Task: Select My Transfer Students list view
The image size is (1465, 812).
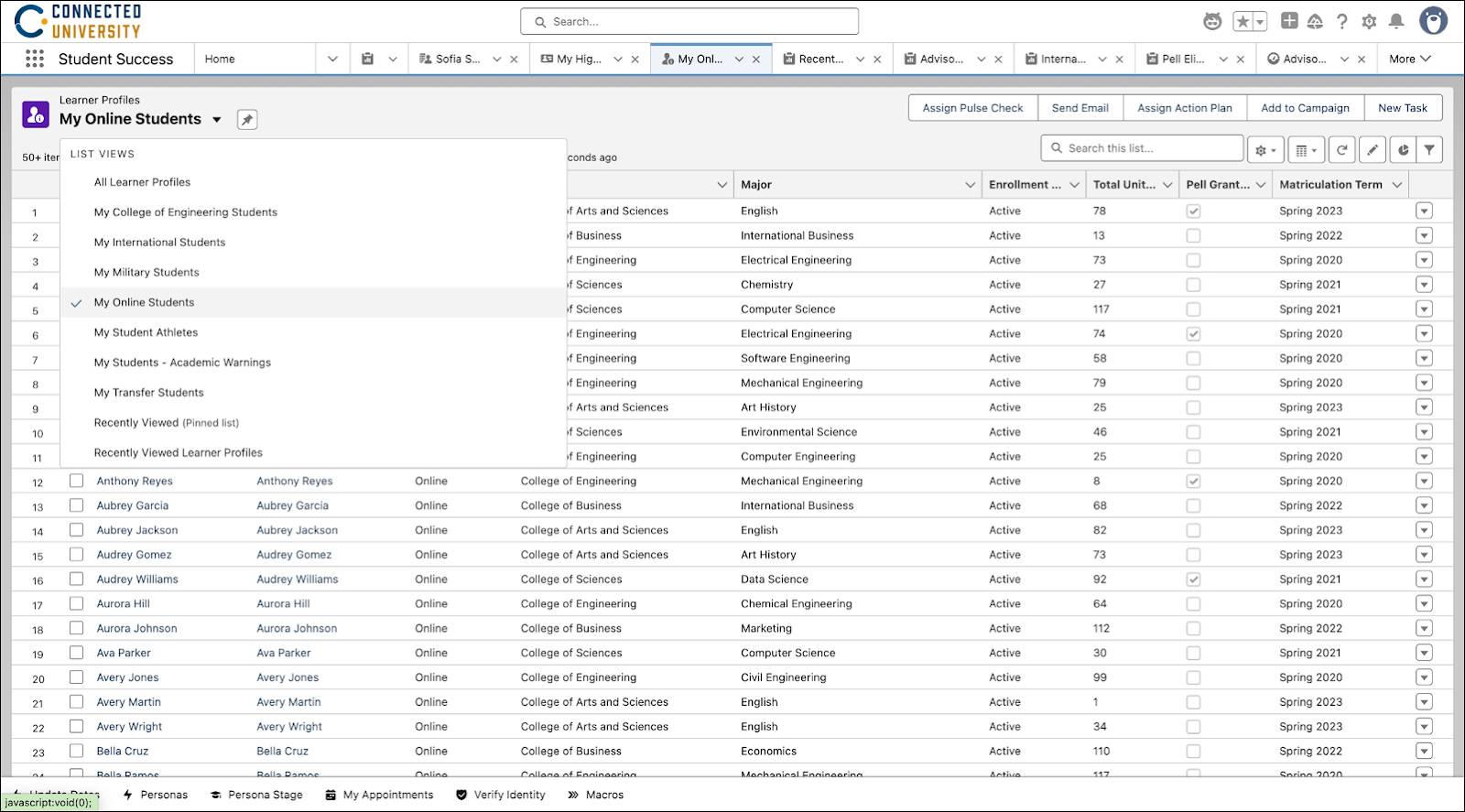Action: [x=313, y=393]
